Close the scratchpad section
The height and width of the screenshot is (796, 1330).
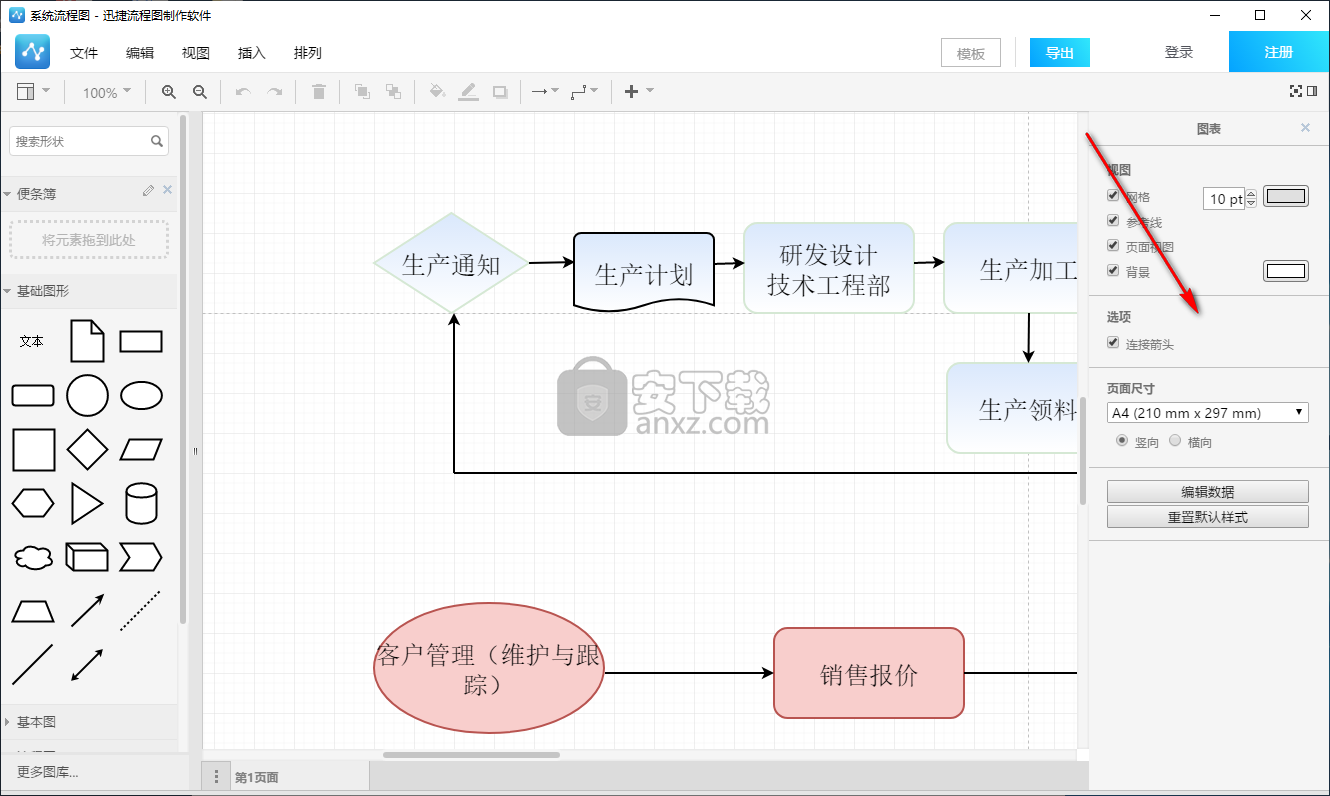click(167, 190)
